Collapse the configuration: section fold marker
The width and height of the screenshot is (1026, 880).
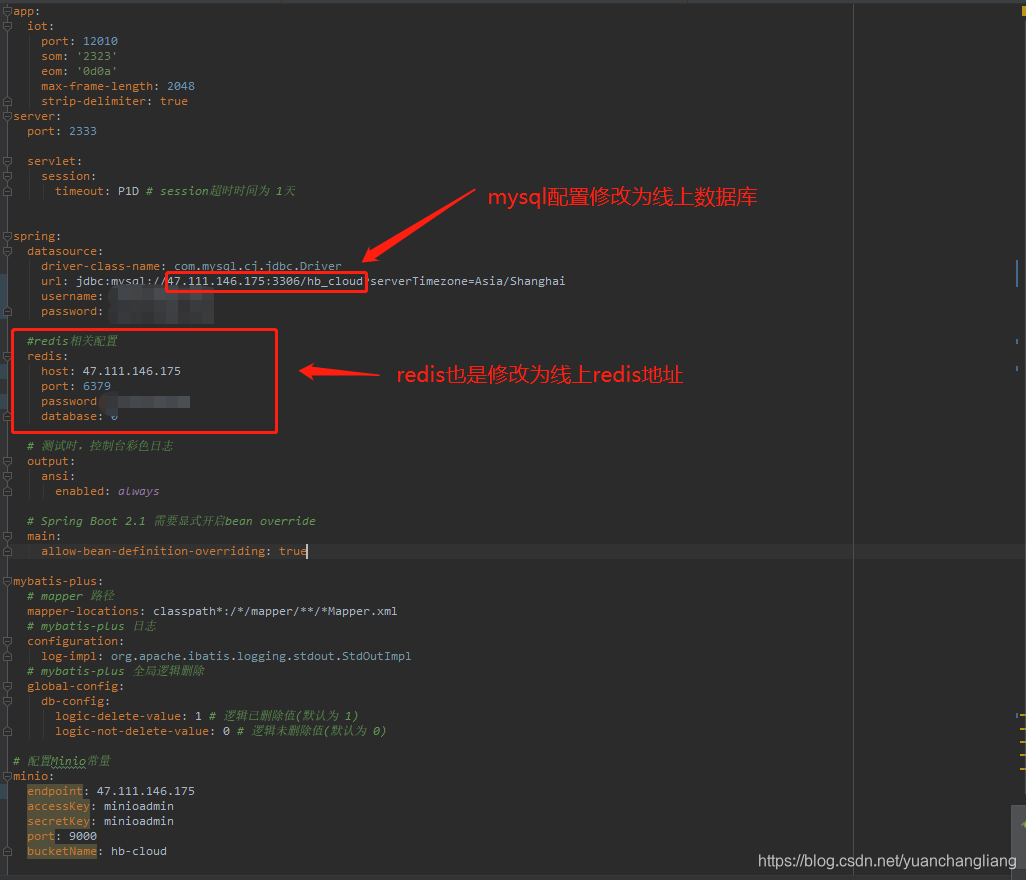7,641
